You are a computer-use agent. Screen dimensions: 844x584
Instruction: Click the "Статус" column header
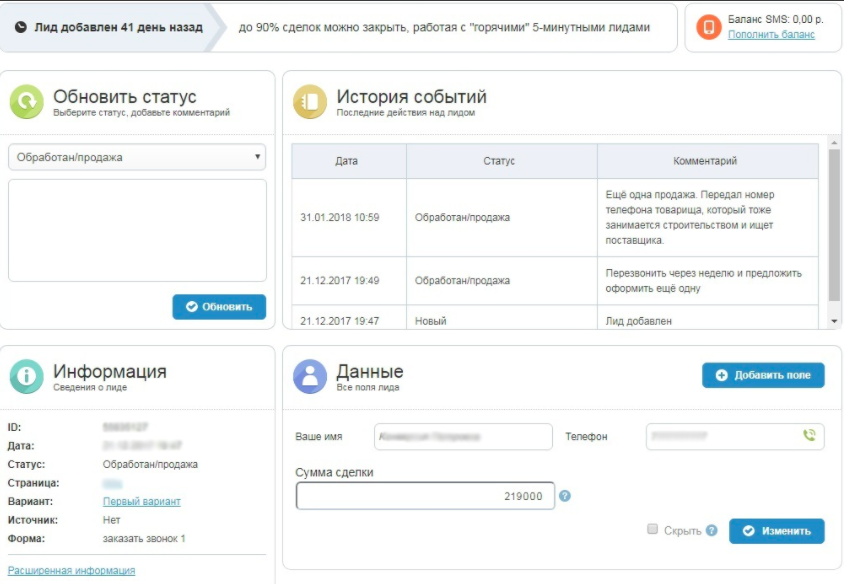click(x=502, y=161)
